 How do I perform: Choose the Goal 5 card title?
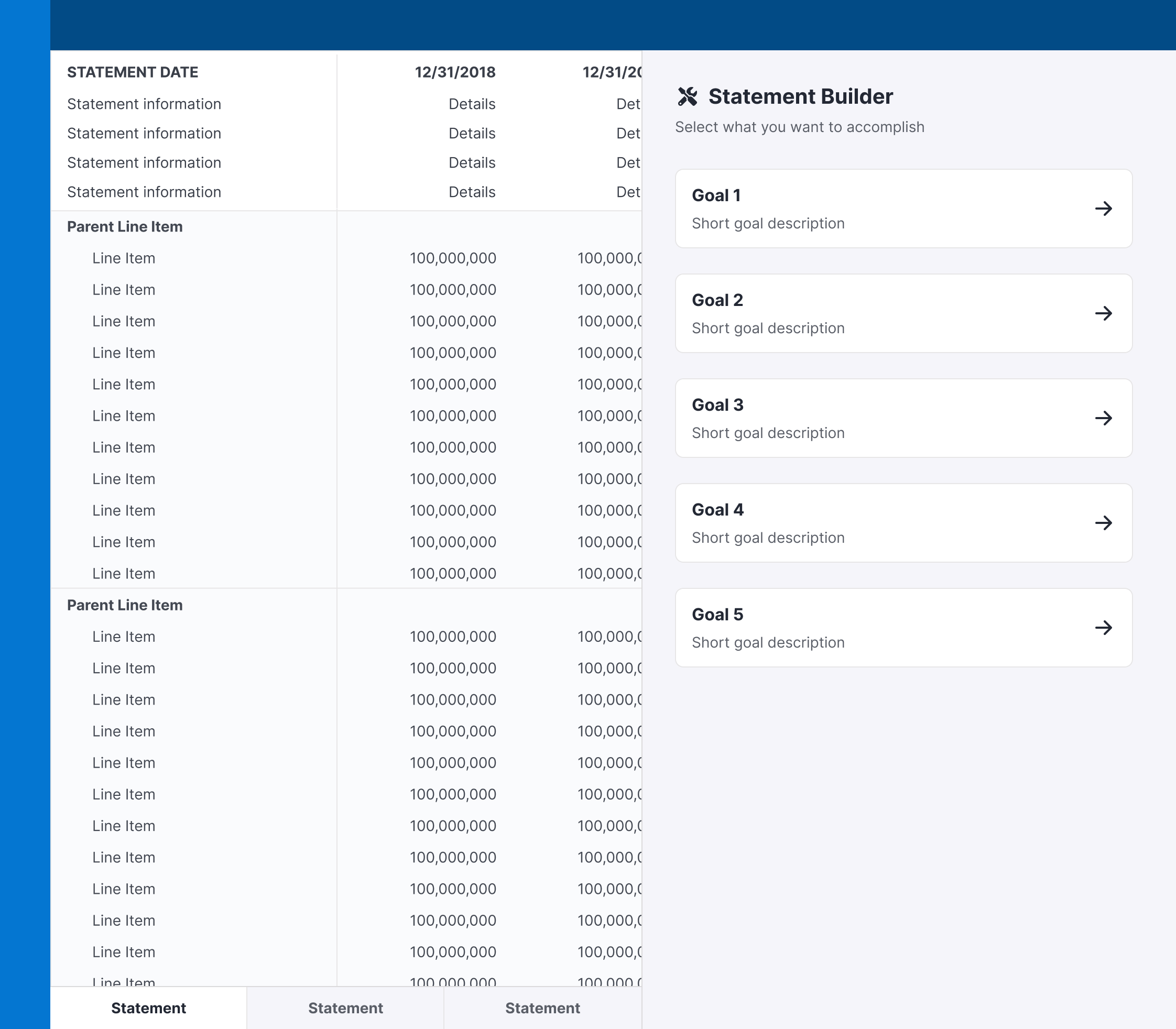coord(717,615)
